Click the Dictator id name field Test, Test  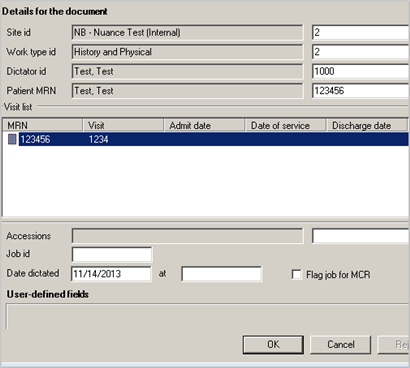pos(187,71)
